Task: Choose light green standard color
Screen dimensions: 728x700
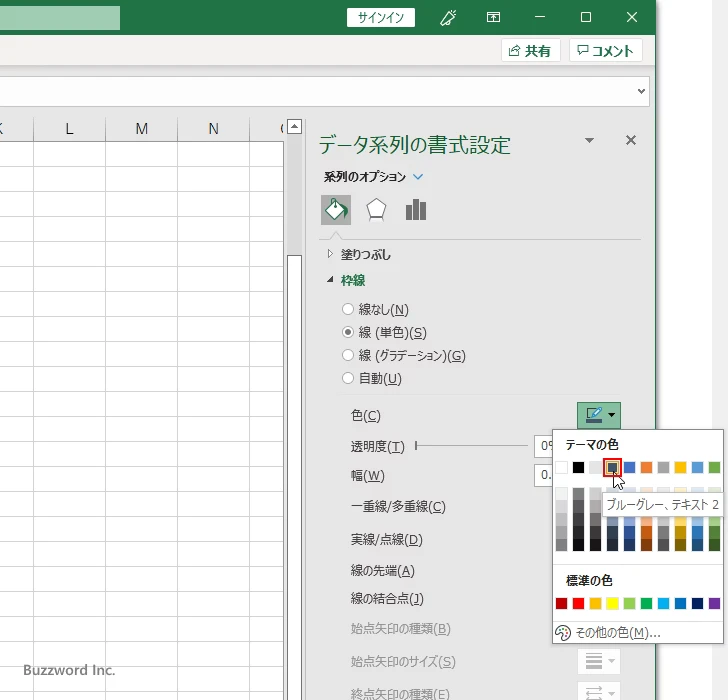Action: [x=630, y=603]
